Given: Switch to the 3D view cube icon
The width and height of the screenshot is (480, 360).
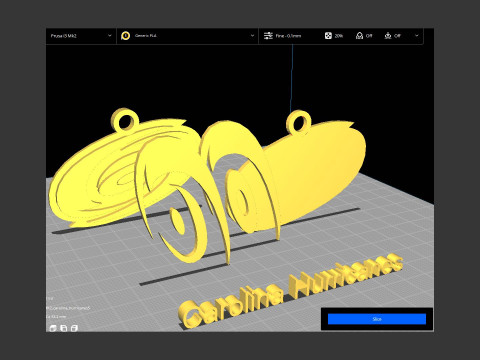Looking at the screenshot, I should point(53,328).
